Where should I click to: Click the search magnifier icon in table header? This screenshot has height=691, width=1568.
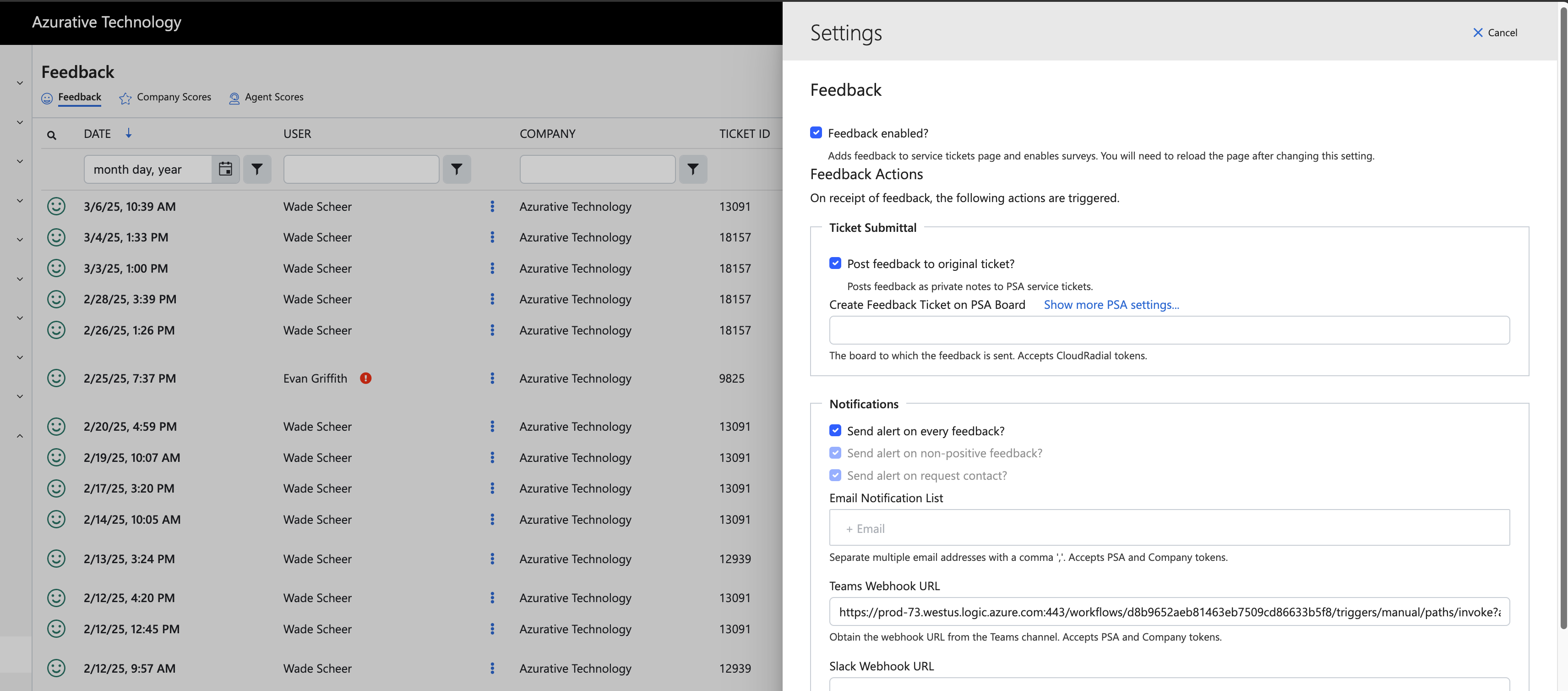coord(52,135)
